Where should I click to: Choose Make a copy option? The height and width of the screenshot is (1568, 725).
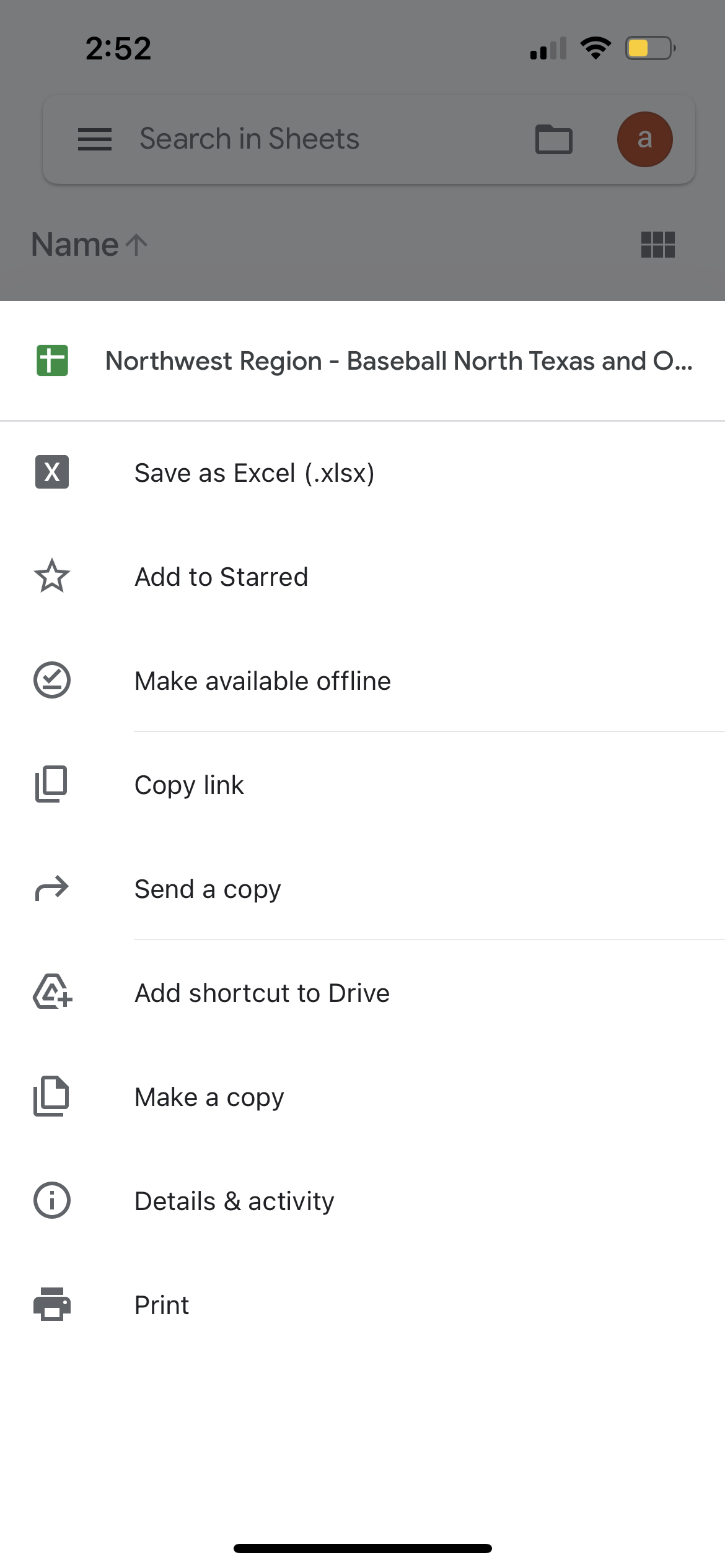click(x=209, y=1097)
